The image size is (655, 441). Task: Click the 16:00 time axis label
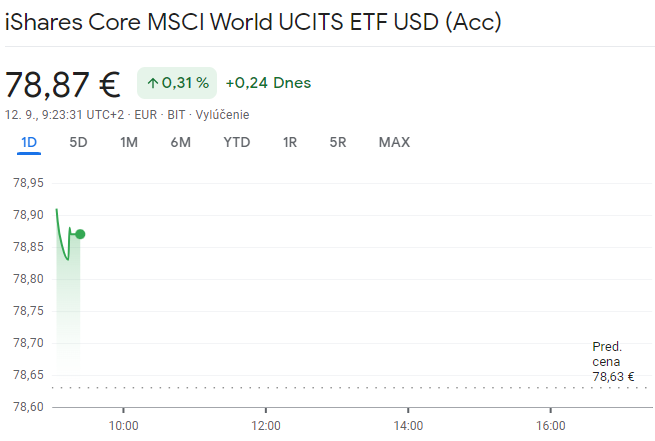(551, 424)
